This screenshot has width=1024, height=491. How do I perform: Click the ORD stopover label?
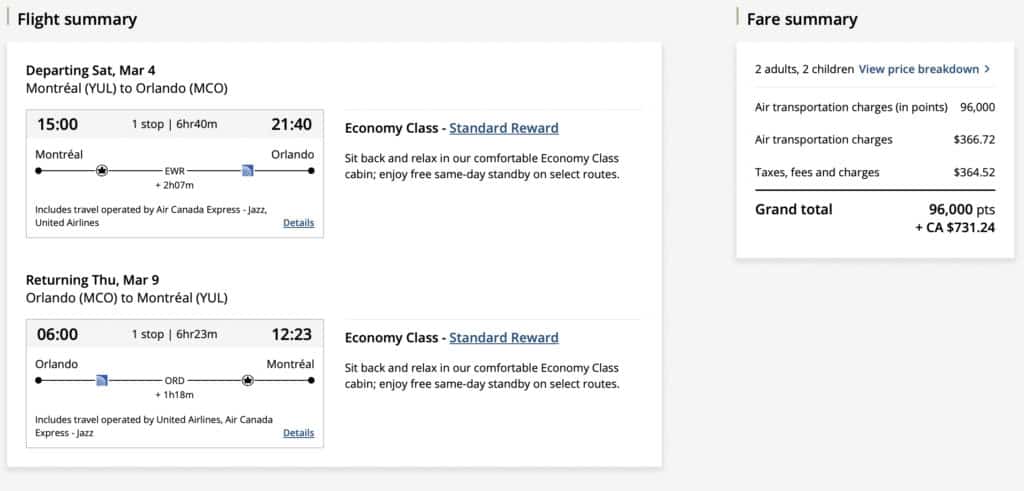175,380
